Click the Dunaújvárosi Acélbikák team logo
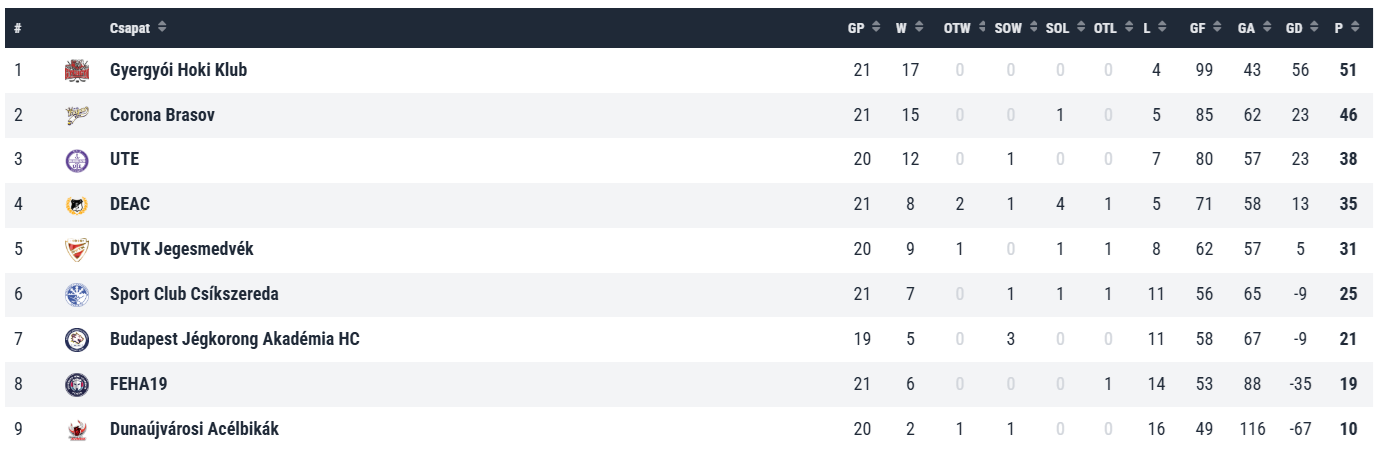Image resolution: width=1375 pixels, height=451 pixels. [77, 430]
